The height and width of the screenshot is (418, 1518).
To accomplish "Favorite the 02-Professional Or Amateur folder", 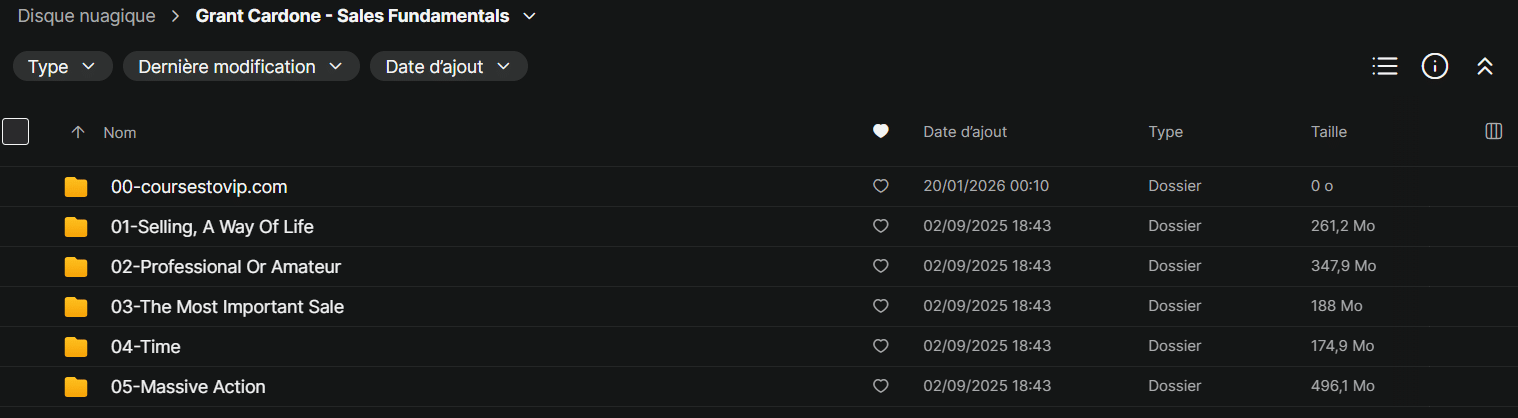I will tap(881, 266).
